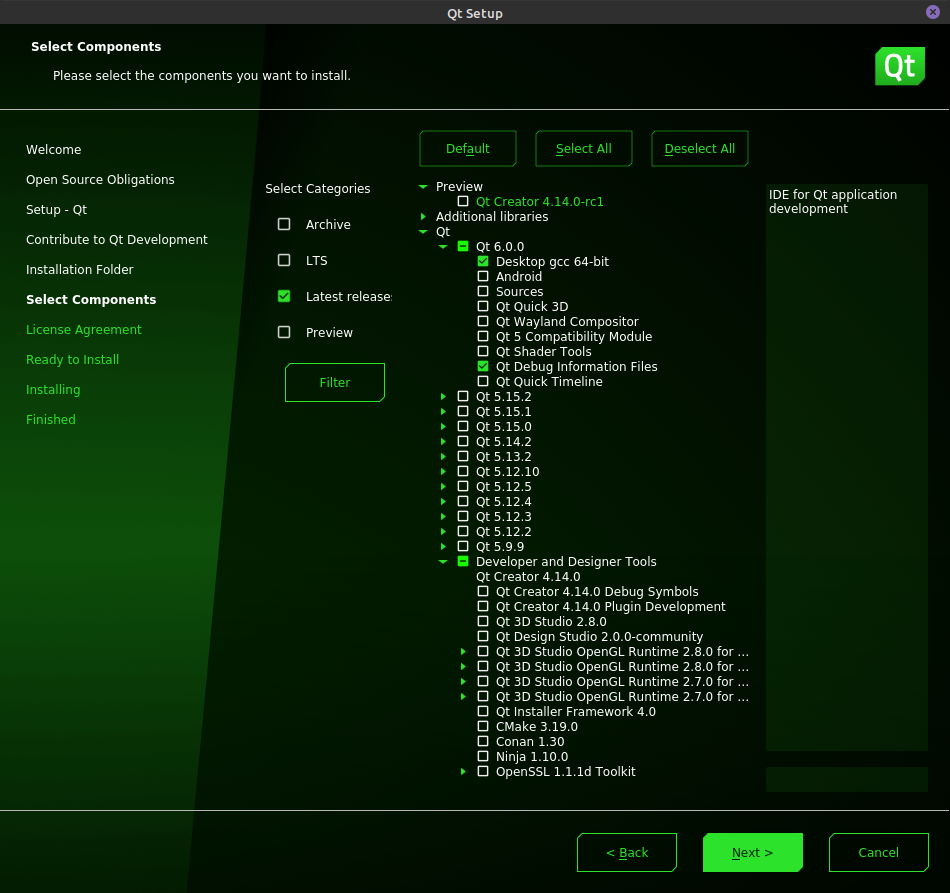This screenshot has height=893, width=950.
Task: Check the Android component under Qt 6.0.0
Action: (x=483, y=277)
